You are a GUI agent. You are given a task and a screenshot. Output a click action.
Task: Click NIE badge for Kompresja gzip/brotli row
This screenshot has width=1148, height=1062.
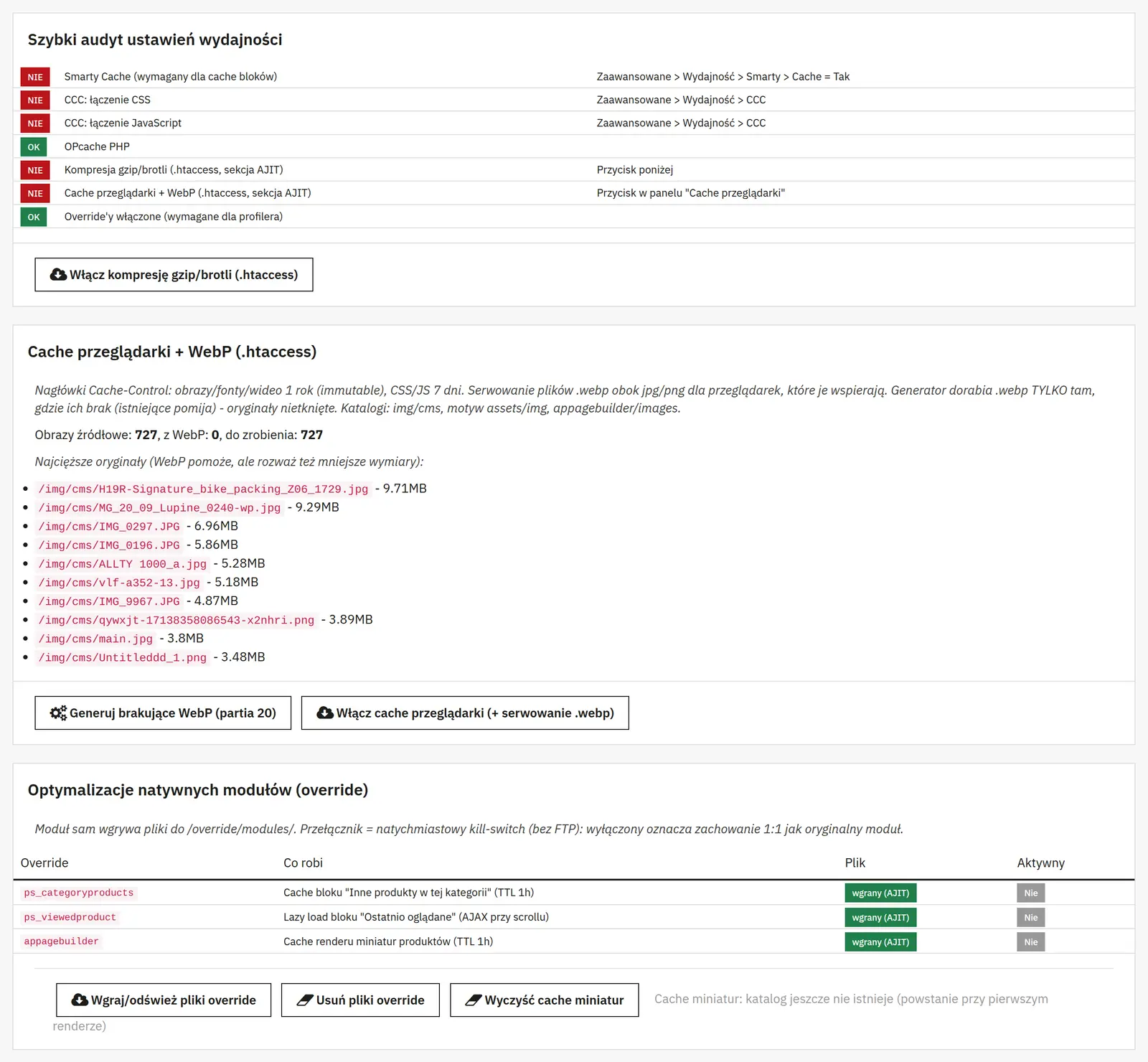(x=35, y=170)
